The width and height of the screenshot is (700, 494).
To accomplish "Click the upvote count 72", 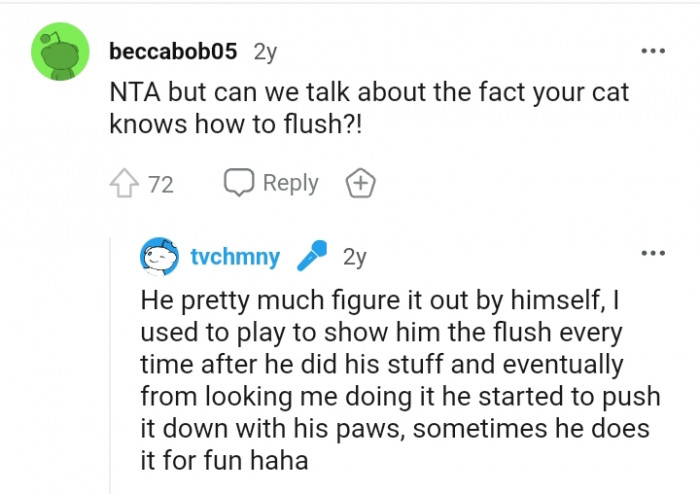I will pyautogui.click(x=161, y=184).
